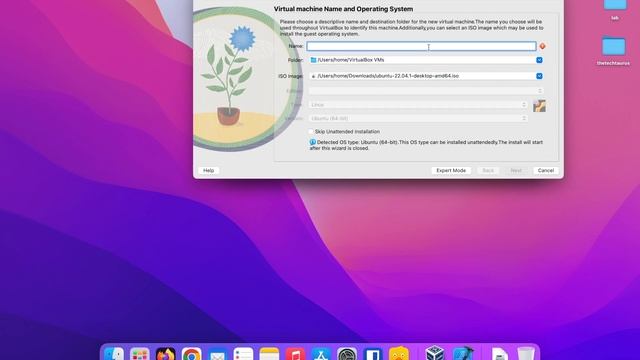The image size is (640, 360).
Task: Open Notes from the Dock
Action: 269,354
